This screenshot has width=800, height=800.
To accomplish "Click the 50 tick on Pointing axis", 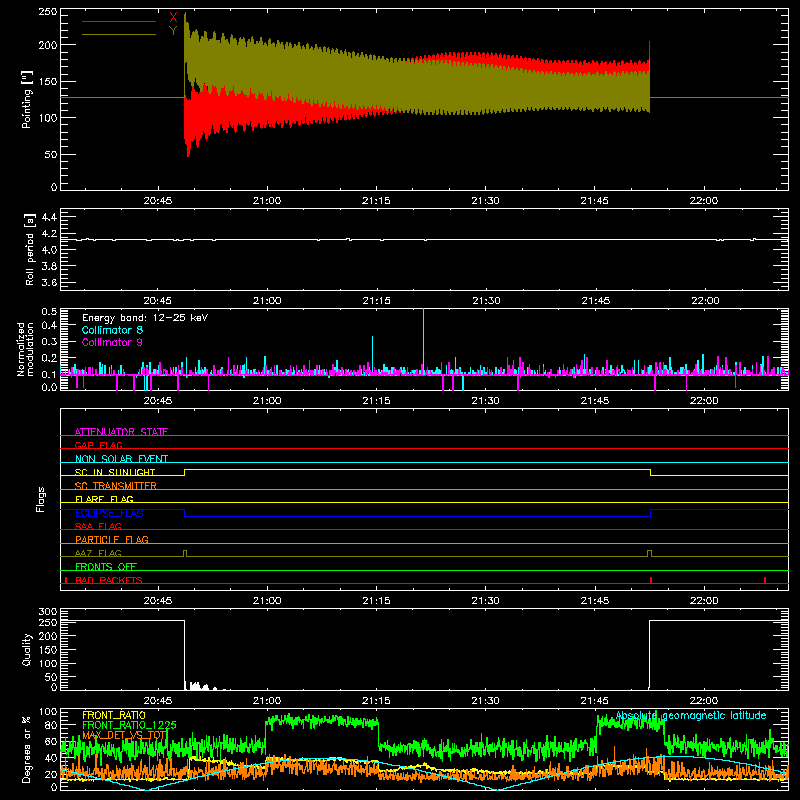I will pos(51,155).
